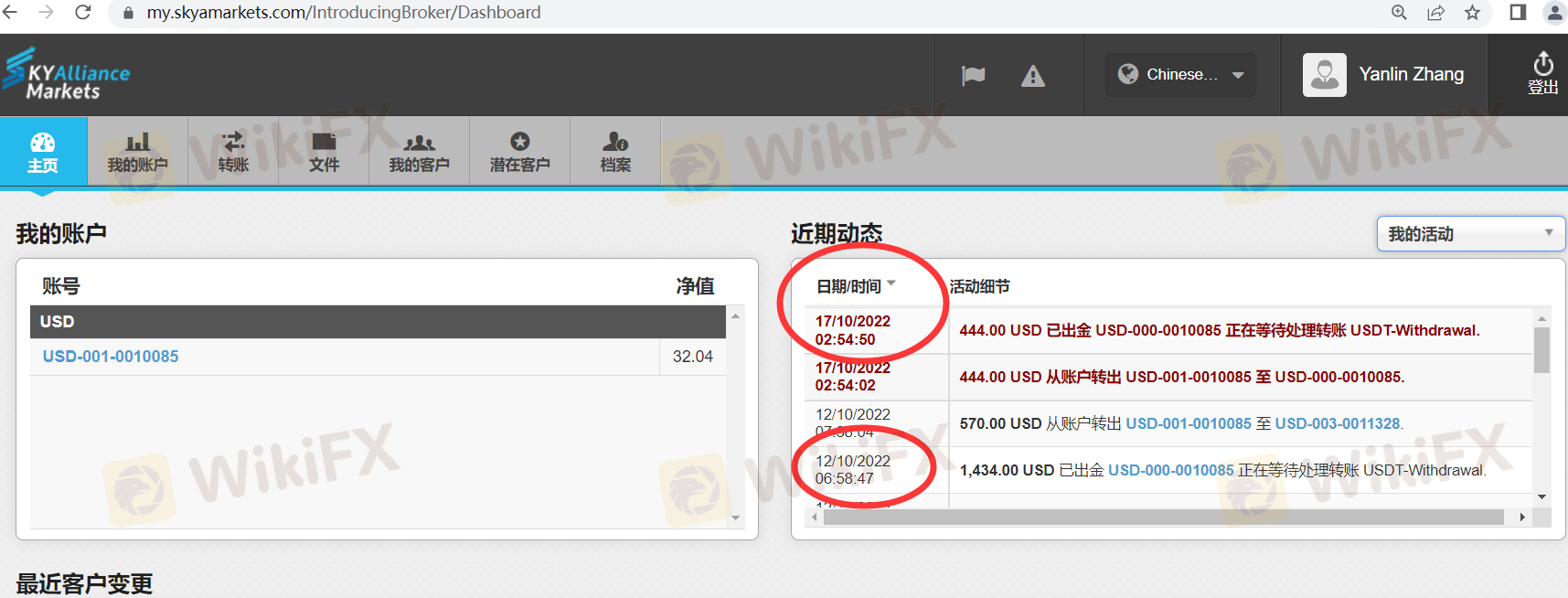Go forward with the browser forward arrow

[x=46, y=12]
